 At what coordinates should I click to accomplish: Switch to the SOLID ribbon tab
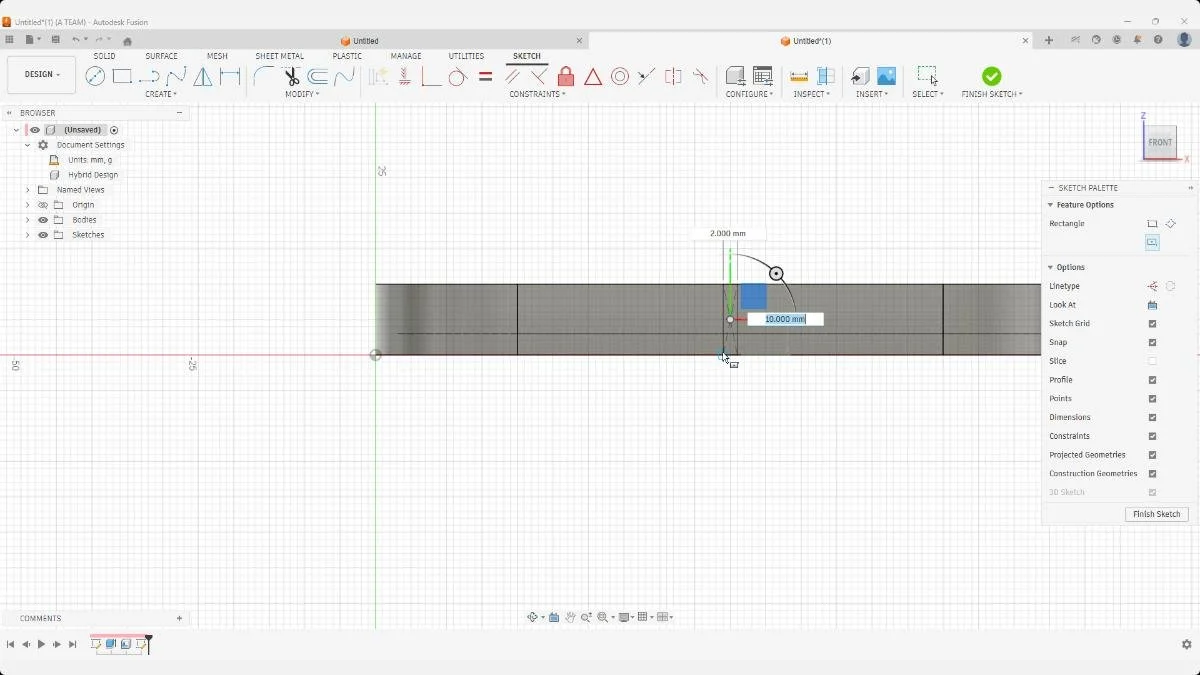pyautogui.click(x=104, y=56)
